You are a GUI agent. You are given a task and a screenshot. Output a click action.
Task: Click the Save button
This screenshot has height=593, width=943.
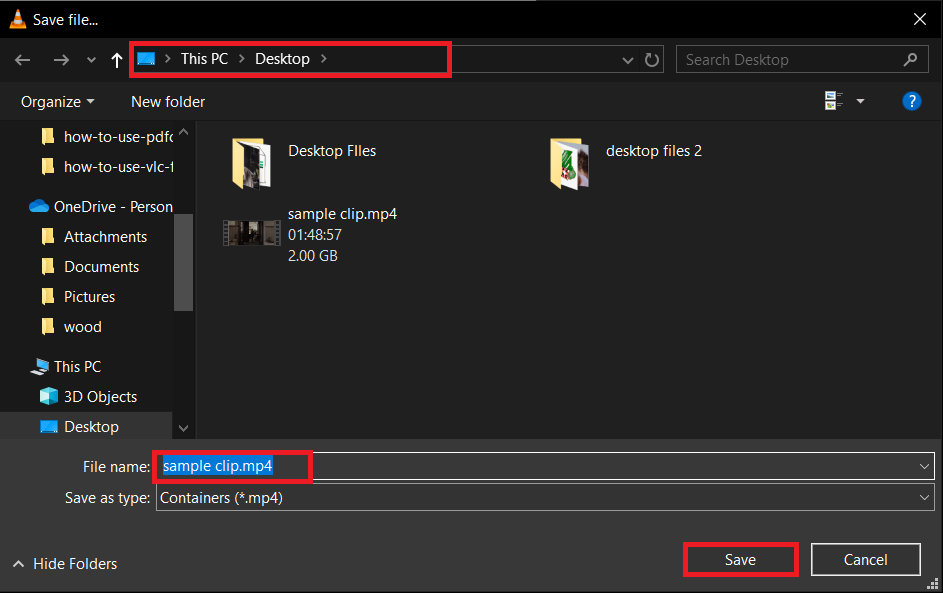click(740, 559)
